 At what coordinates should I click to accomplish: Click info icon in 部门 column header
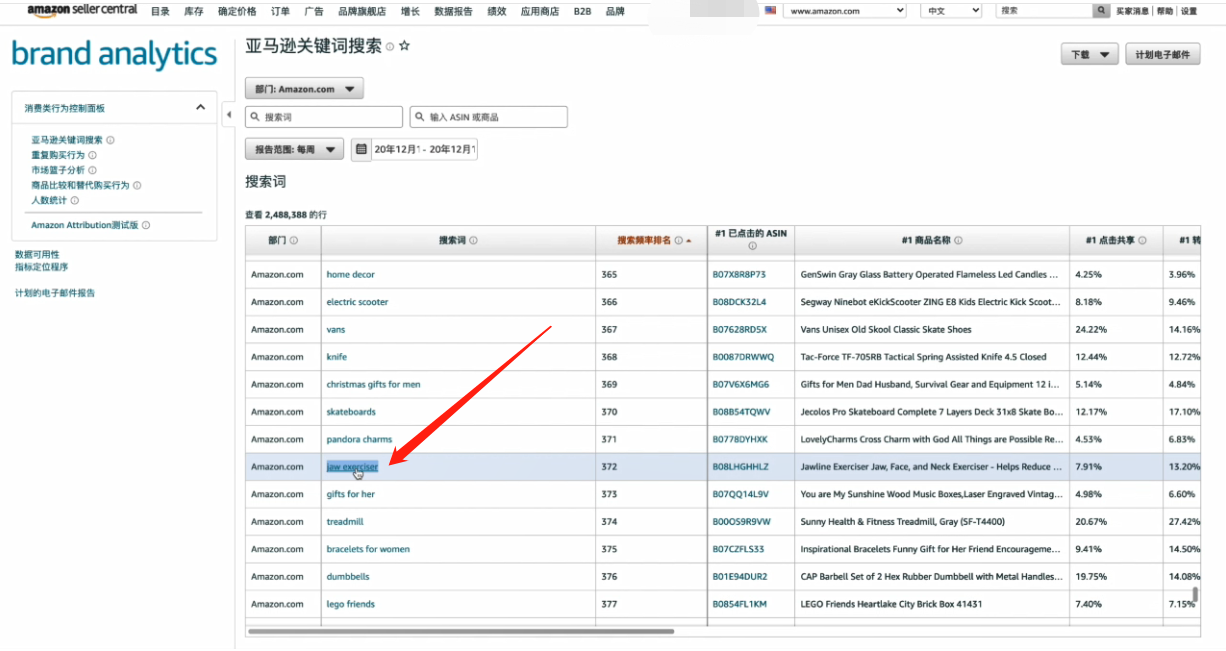(x=294, y=240)
